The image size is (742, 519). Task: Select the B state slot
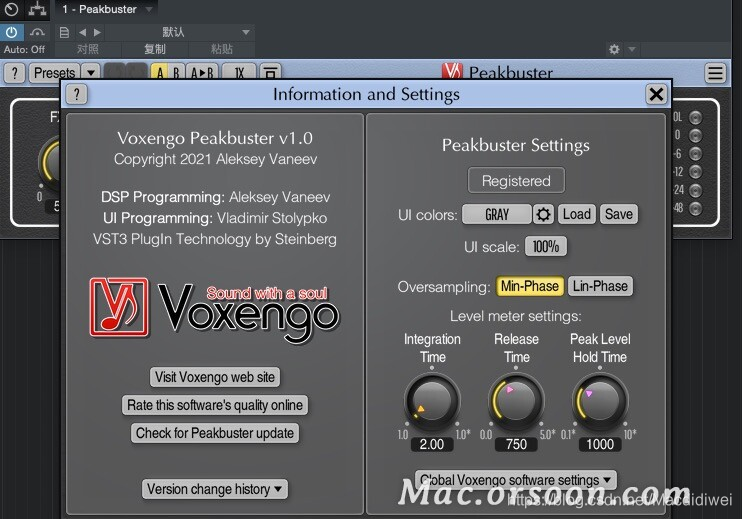pos(176,73)
